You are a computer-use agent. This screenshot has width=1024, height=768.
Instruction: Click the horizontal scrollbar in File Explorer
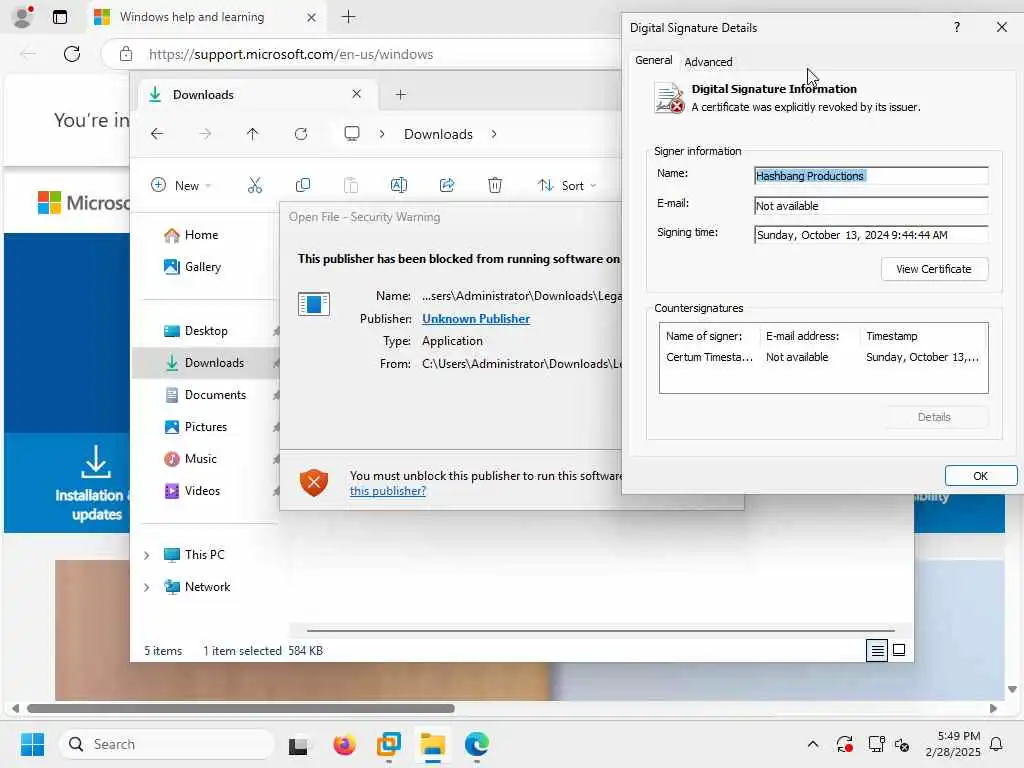[x=600, y=631]
